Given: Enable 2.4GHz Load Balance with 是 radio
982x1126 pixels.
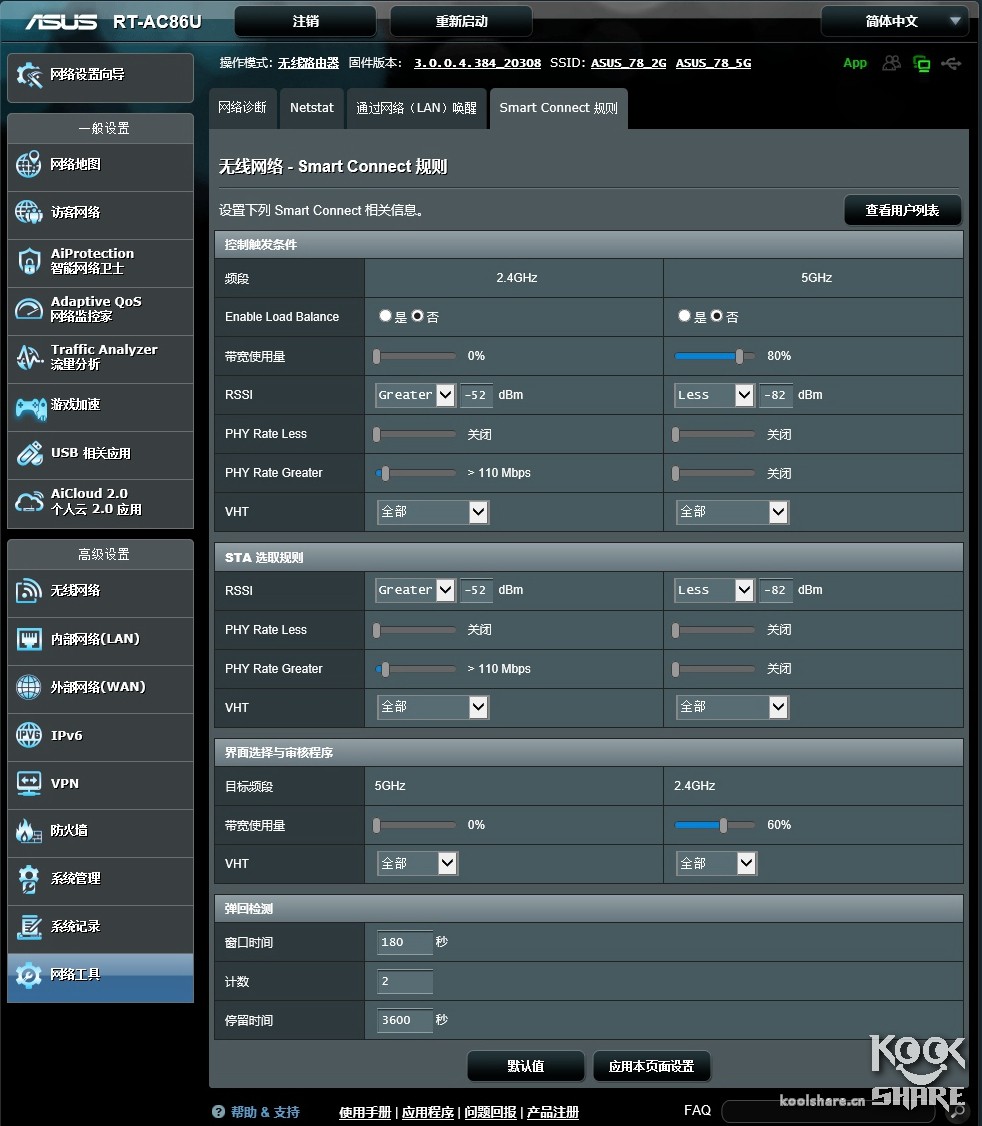Looking at the screenshot, I should [x=385, y=316].
